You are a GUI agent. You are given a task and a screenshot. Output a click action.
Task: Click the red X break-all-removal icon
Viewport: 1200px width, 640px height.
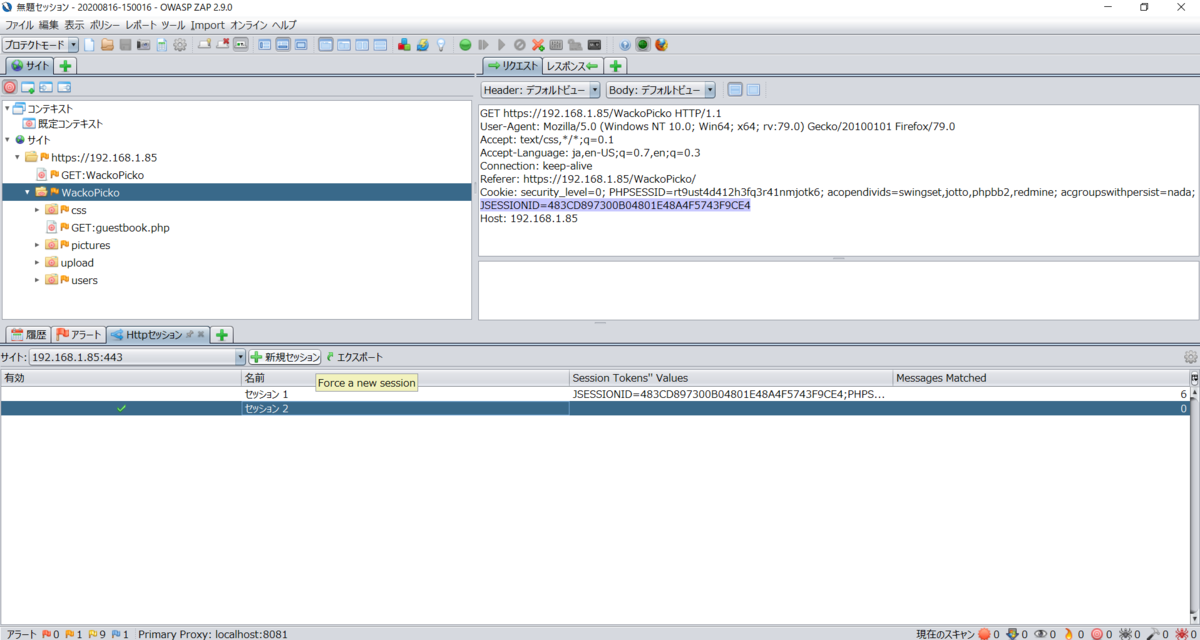538,45
